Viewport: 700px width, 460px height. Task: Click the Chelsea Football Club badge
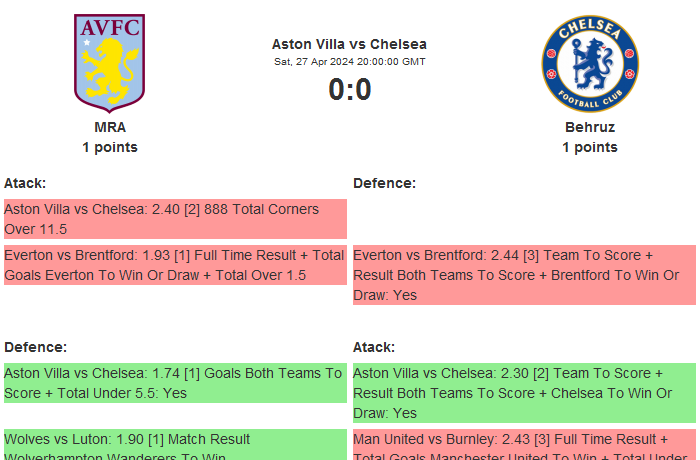(589, 63)
